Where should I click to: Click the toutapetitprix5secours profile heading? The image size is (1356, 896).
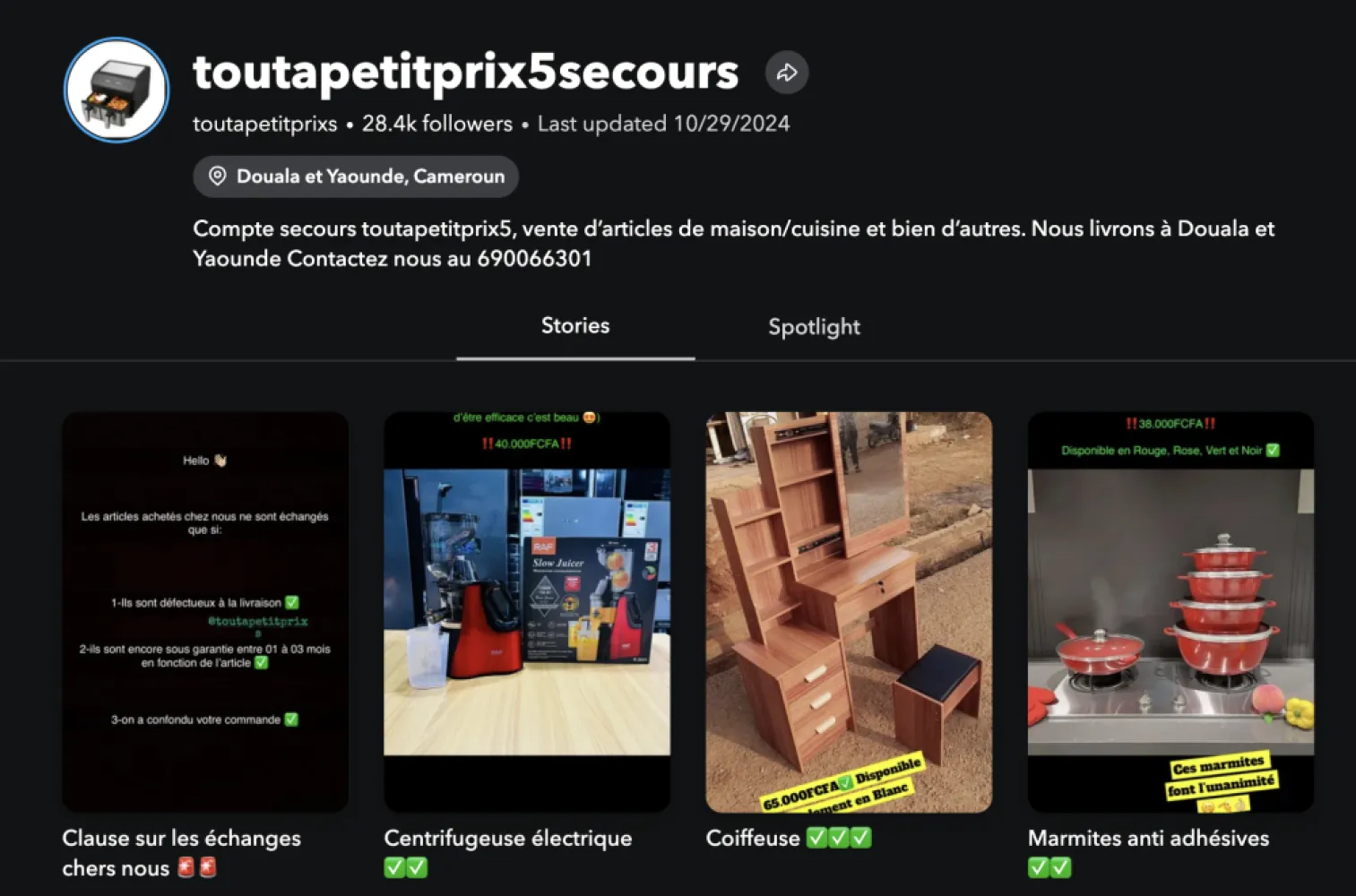(466, 73)
